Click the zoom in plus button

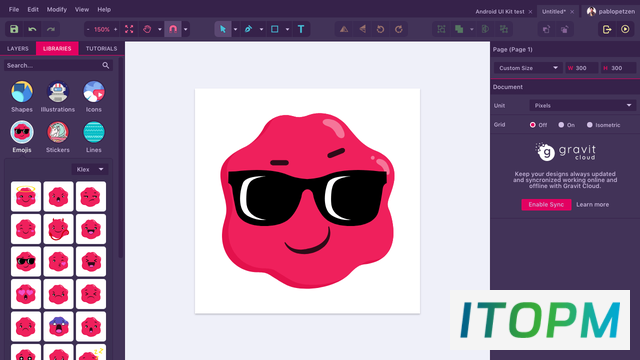pyautogui.click(x=116, y=29)
